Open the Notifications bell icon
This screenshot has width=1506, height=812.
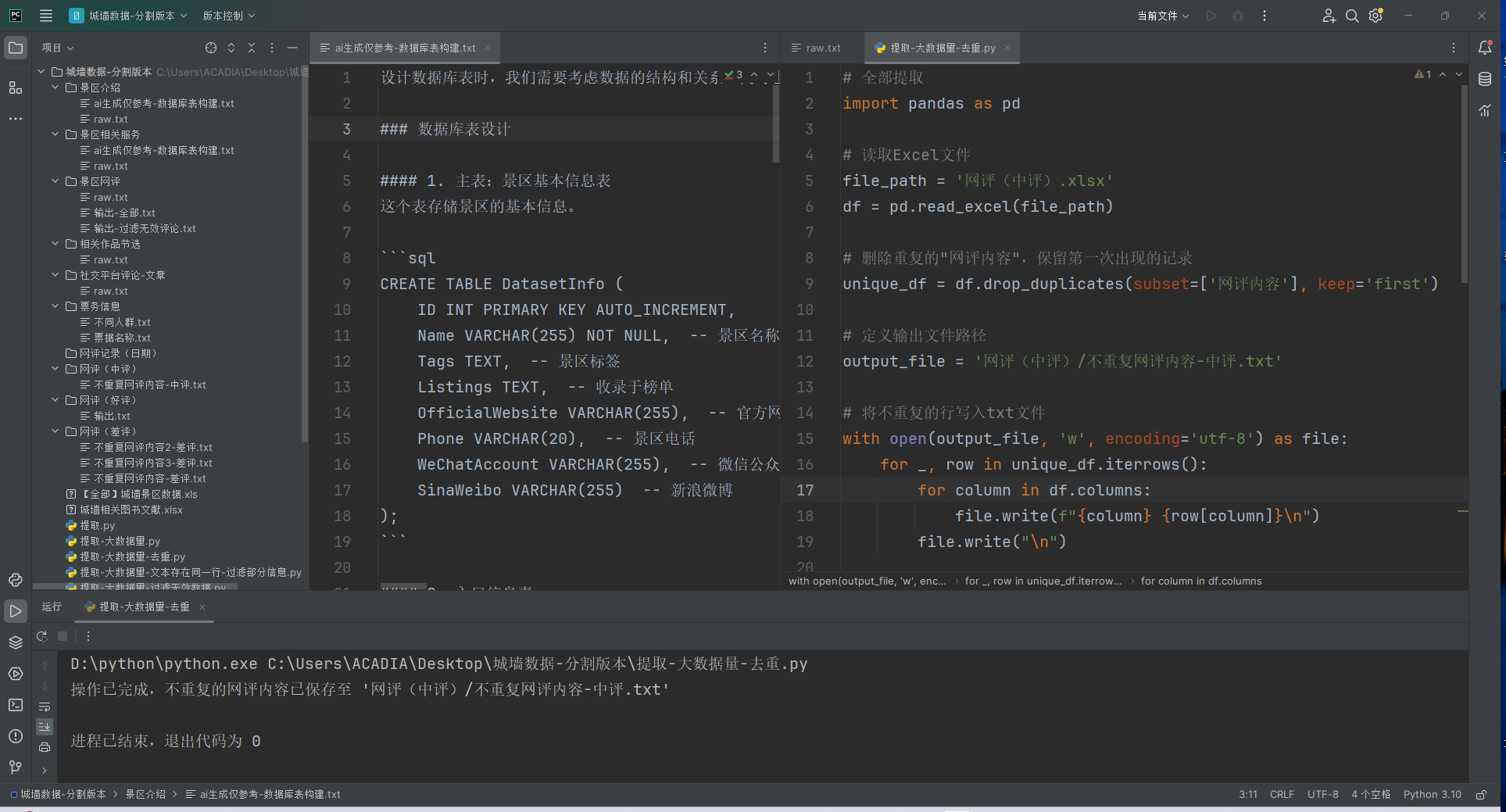click(x=1485, y=48)
